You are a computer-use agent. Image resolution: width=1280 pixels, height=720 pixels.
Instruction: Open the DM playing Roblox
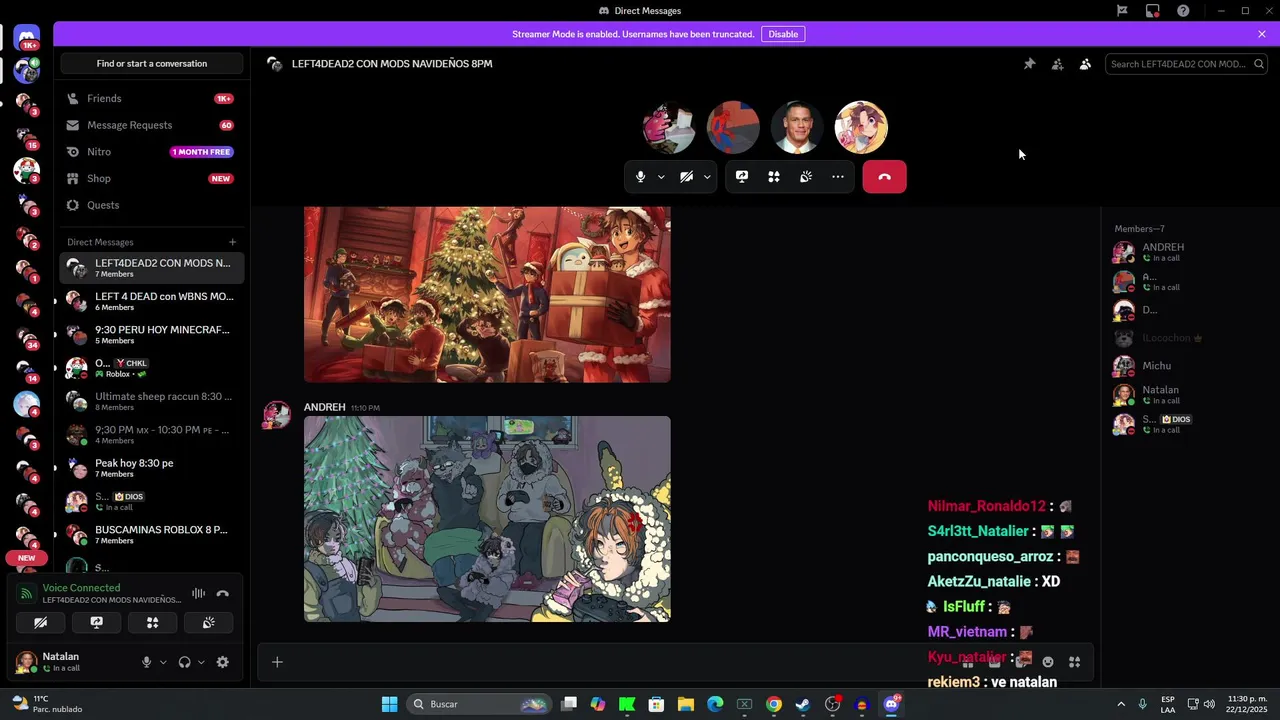[x=152, y=368]
